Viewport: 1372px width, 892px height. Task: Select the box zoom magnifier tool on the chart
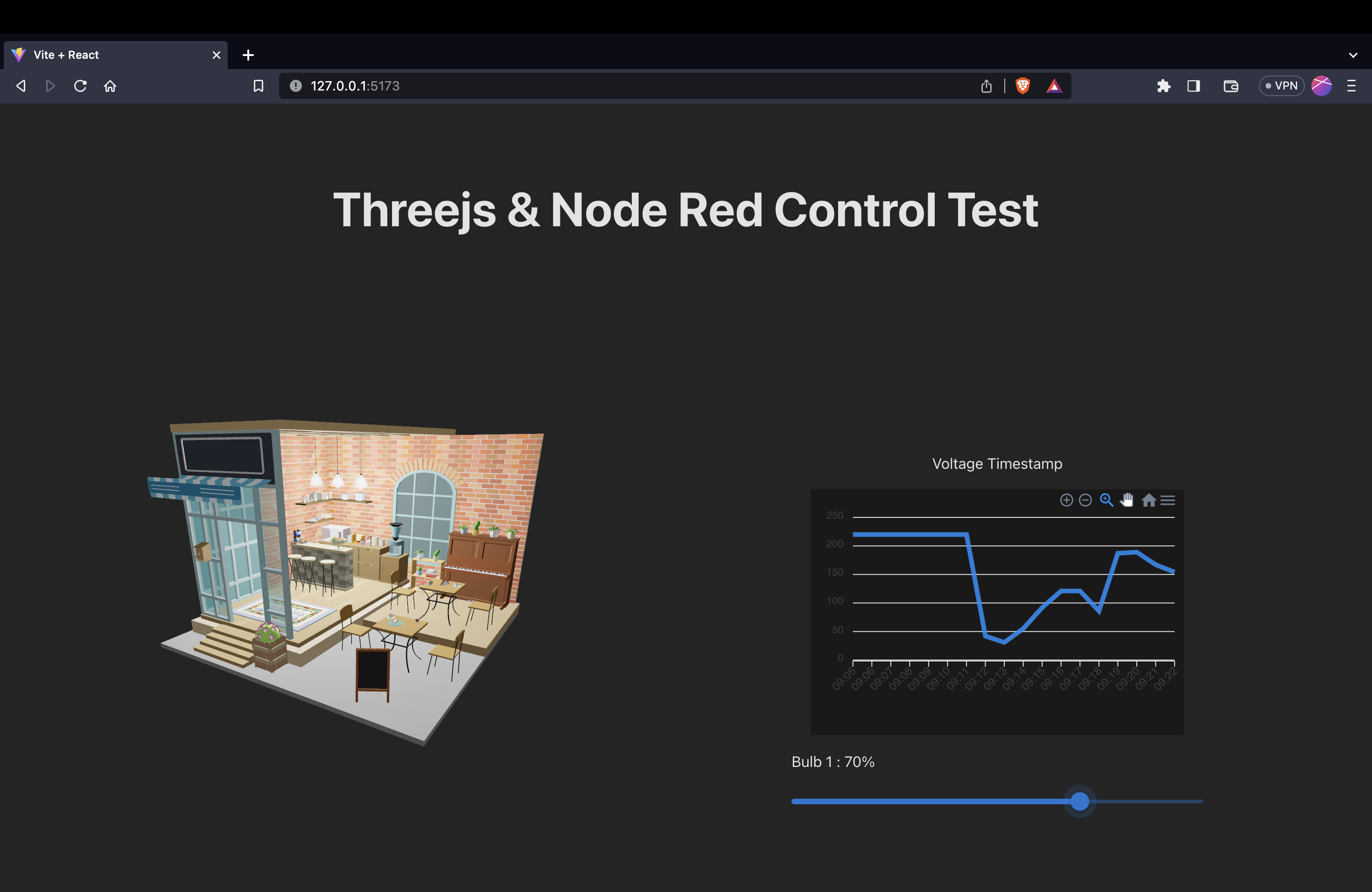pos(1106,500)
